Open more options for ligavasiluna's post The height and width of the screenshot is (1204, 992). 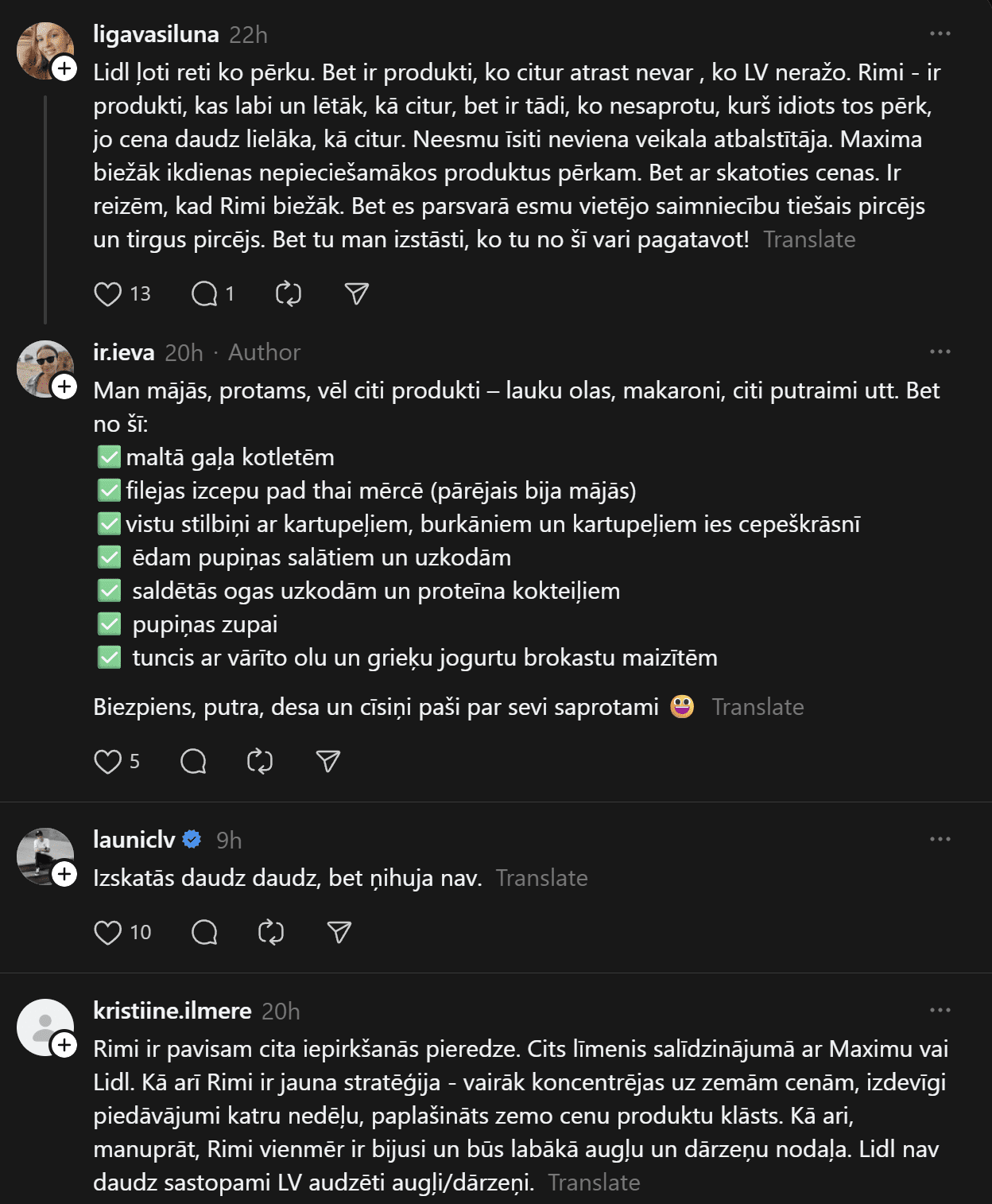pos(940,34)
